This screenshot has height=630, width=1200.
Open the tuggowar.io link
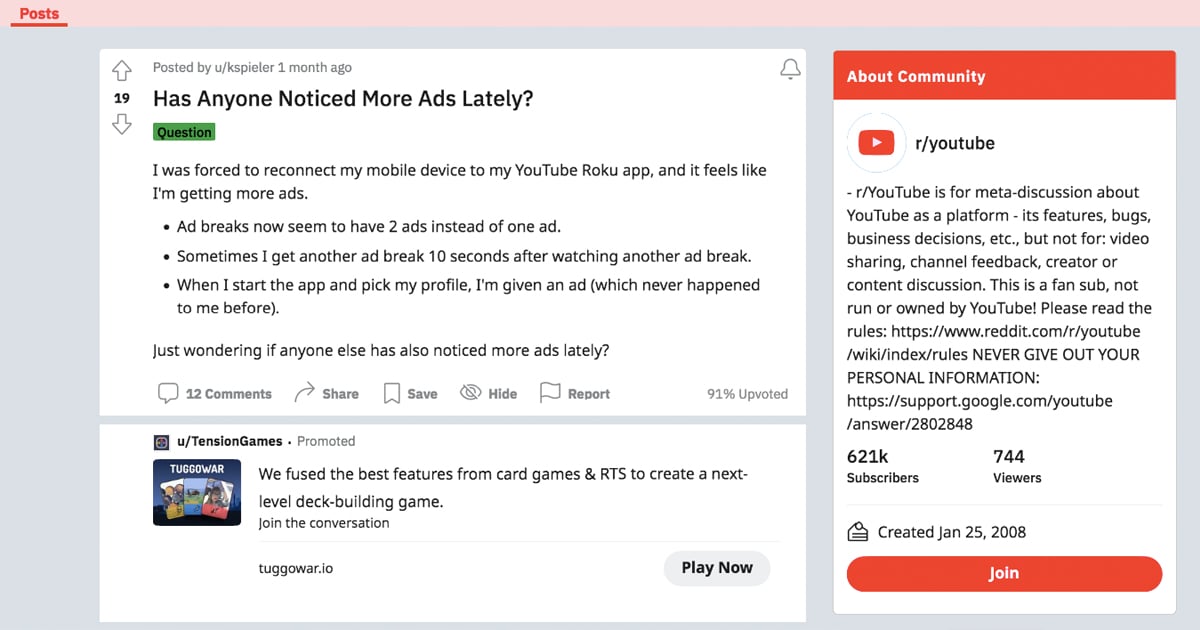coord(296,568)
